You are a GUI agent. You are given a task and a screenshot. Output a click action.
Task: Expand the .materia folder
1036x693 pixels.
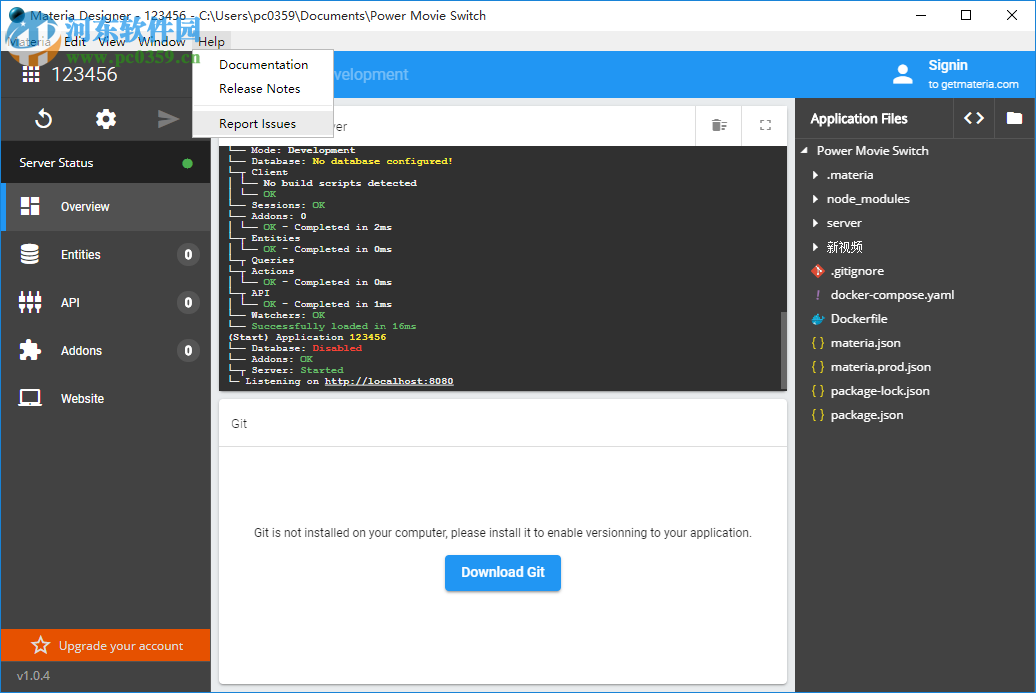(816, 175)
